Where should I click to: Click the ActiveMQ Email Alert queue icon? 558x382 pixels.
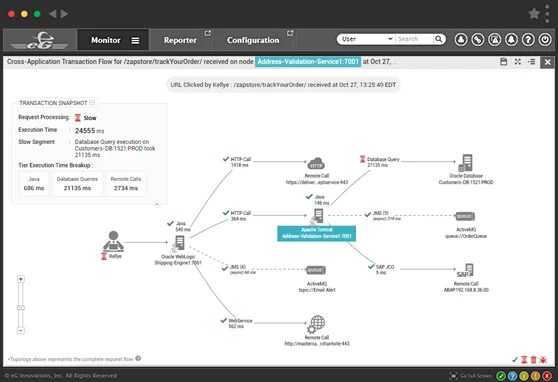coord(316,270)
